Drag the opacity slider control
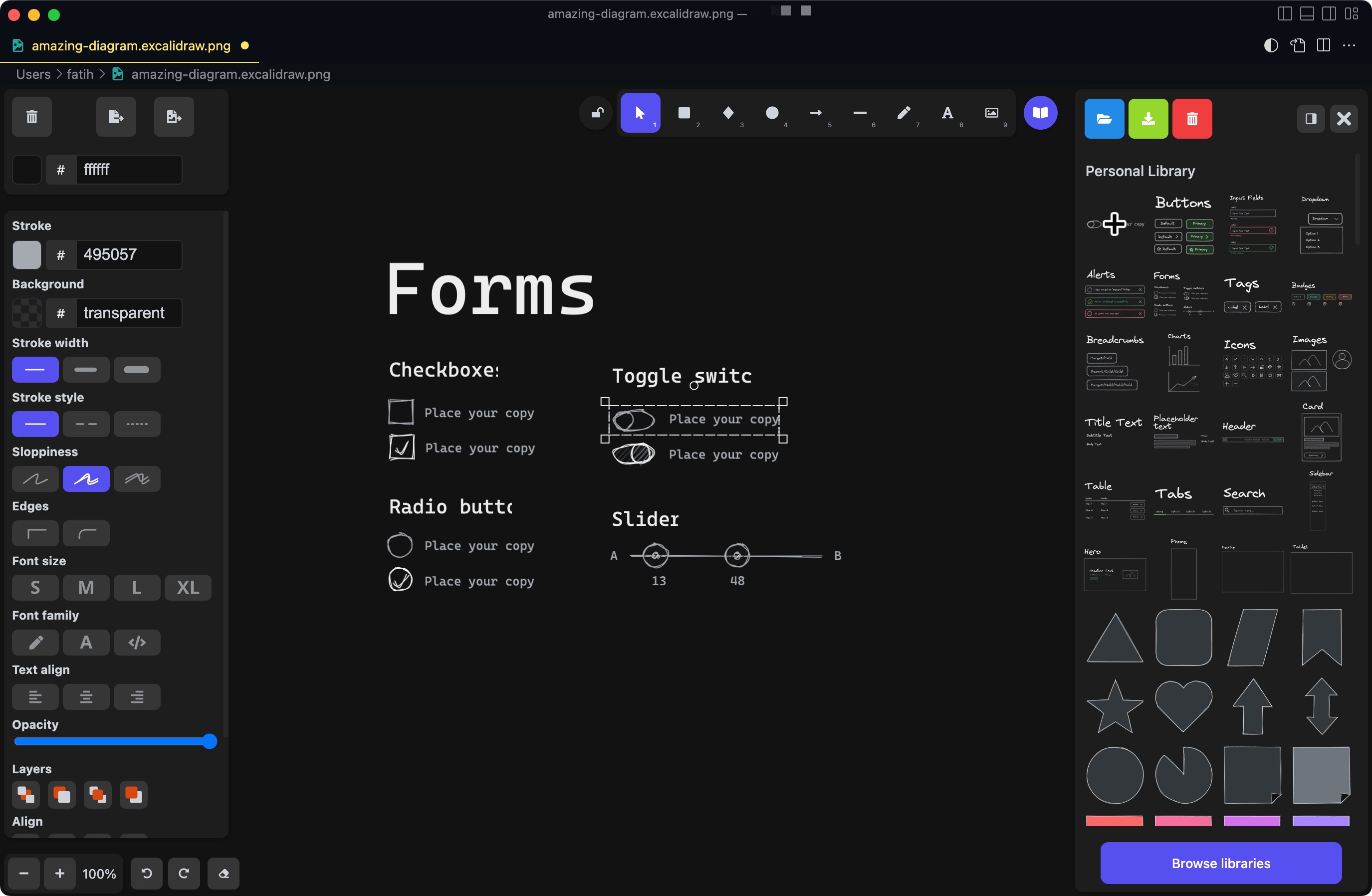 pos(209,741)
